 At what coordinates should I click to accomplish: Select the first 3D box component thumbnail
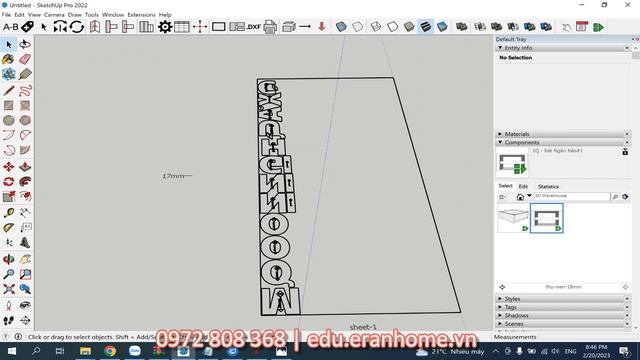coord(513,218)
